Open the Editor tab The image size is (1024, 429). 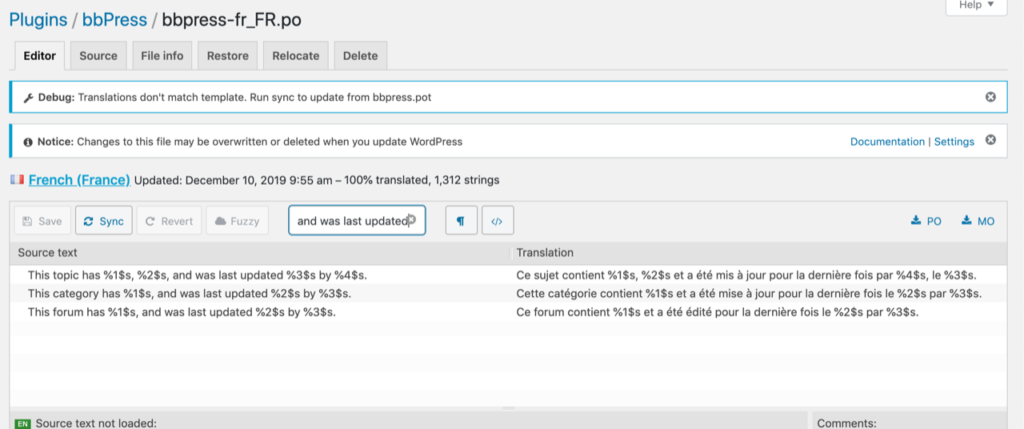coord(40,56)
